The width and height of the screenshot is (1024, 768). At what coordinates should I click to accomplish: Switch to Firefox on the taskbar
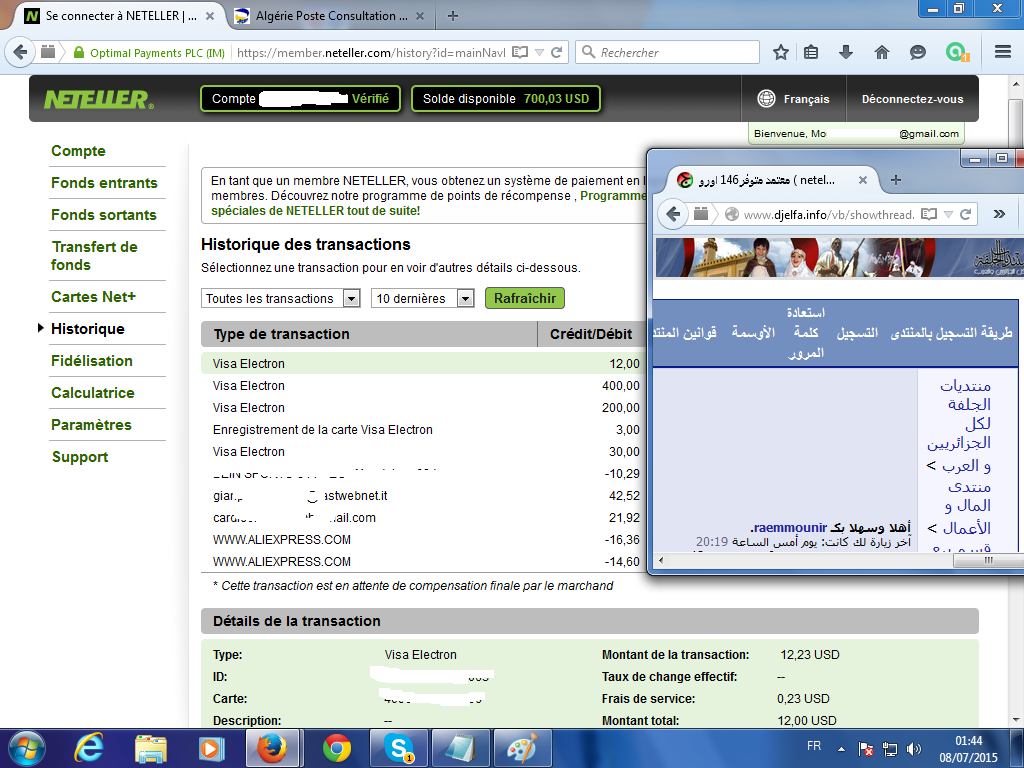click(273, 748)
